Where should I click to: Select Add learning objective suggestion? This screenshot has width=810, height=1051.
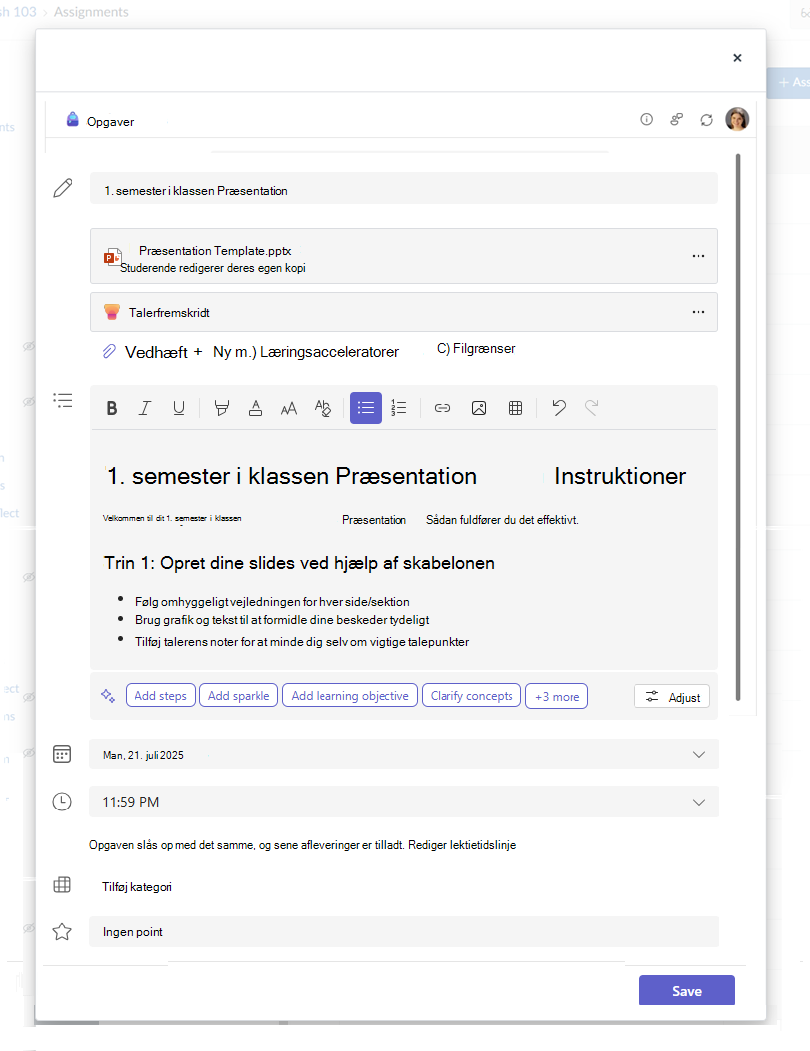coord(350,696)
